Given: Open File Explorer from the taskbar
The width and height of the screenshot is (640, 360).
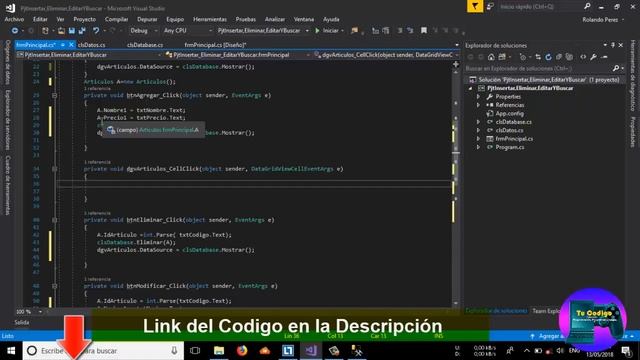Looking at the screenshot, I should point(219,351).
